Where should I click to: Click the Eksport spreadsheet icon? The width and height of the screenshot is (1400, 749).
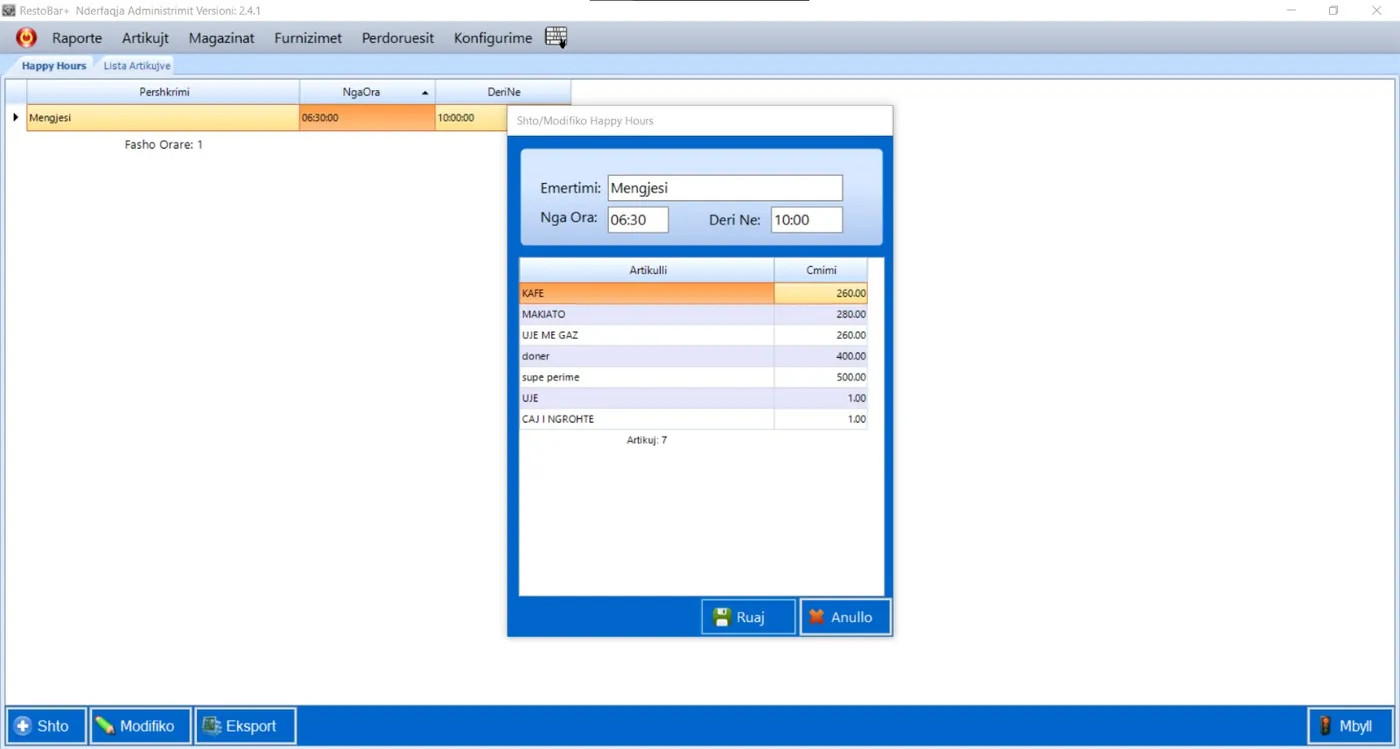[x=212, y=726]
